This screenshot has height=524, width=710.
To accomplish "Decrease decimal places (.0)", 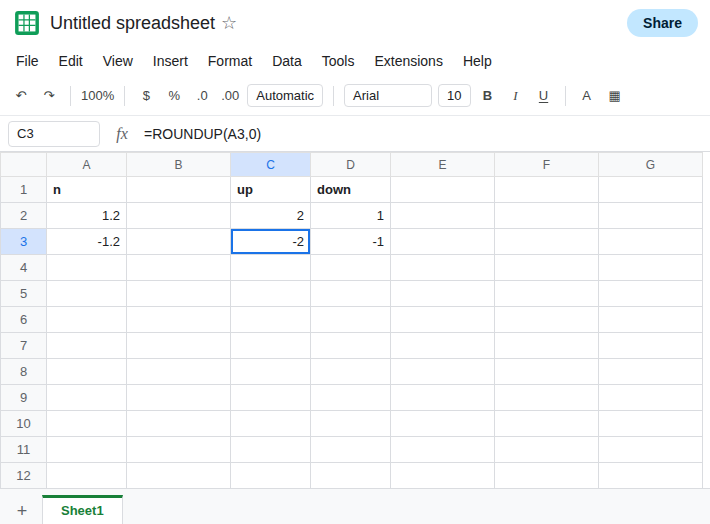I will click(202, 96).
